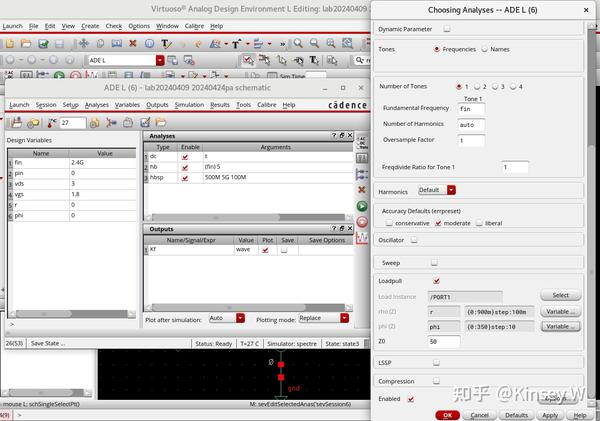Check the liberal accuracy option
The width and height of the screenshot is (600, 421).
479,223
